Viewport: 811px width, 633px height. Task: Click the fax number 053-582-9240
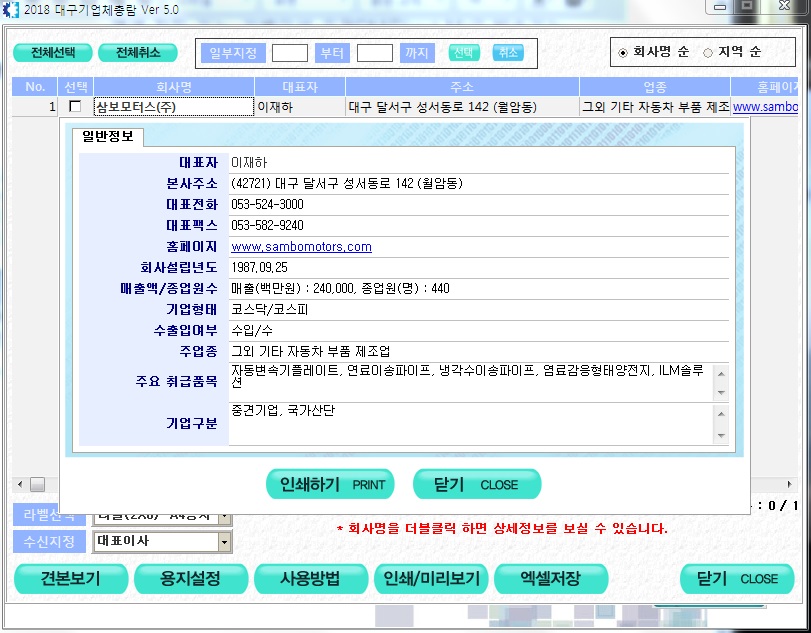[x=267, y=225]
